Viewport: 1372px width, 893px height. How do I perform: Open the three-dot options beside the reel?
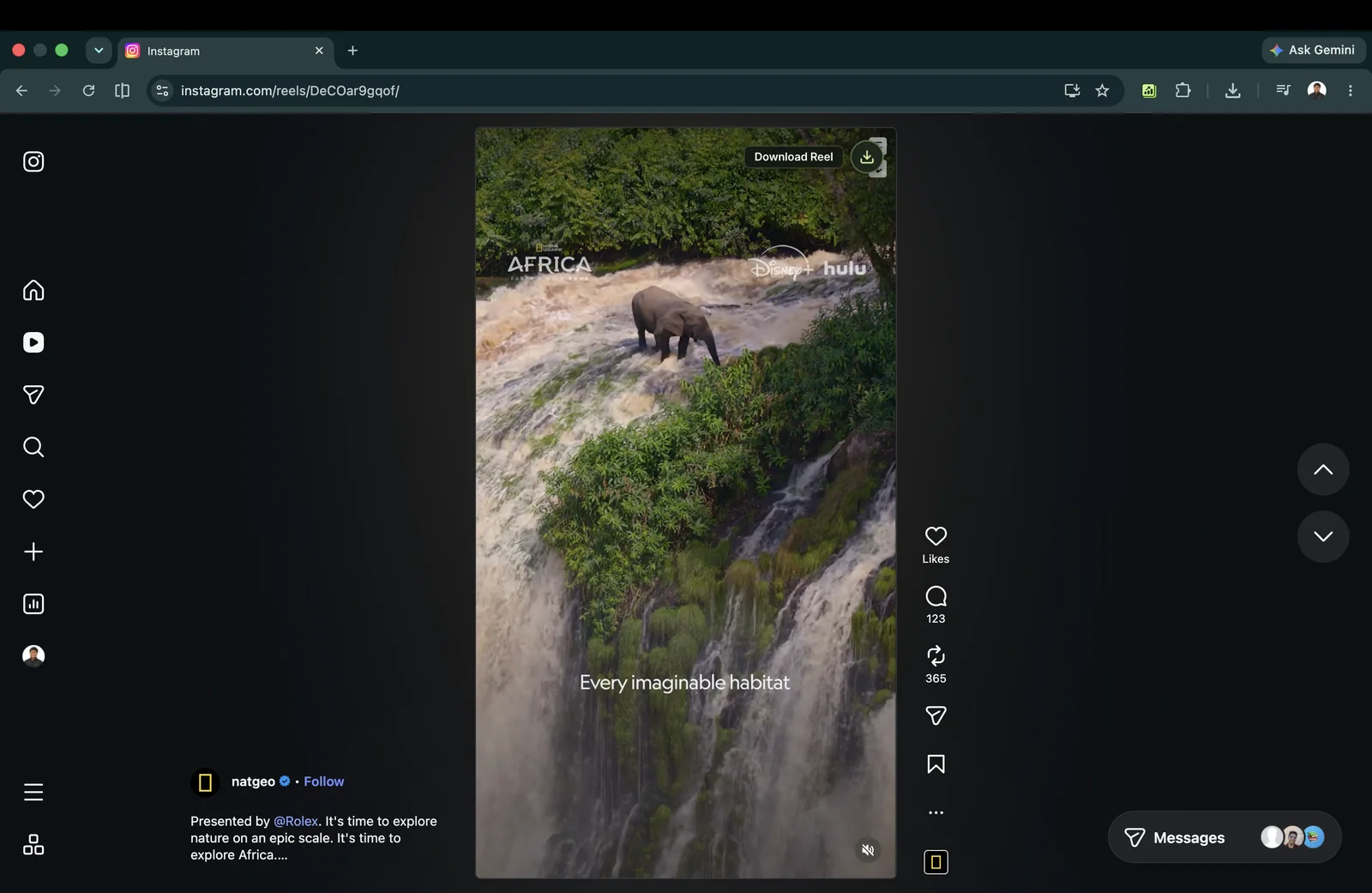(936, 812)
